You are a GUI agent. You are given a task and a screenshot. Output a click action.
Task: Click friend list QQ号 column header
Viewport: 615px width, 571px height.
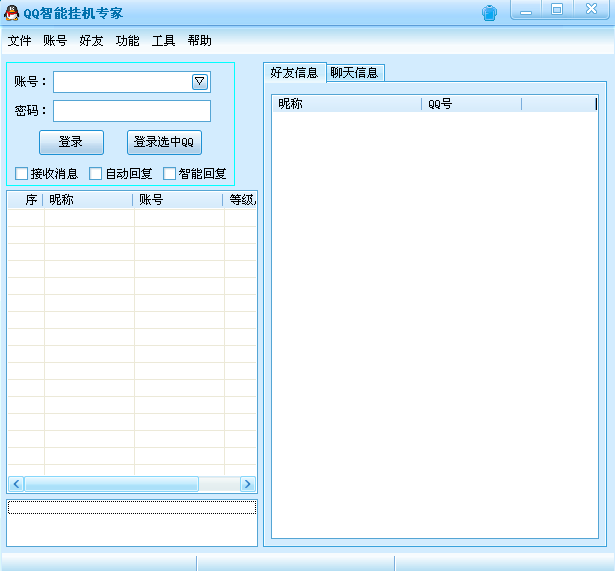click(471, 104)
